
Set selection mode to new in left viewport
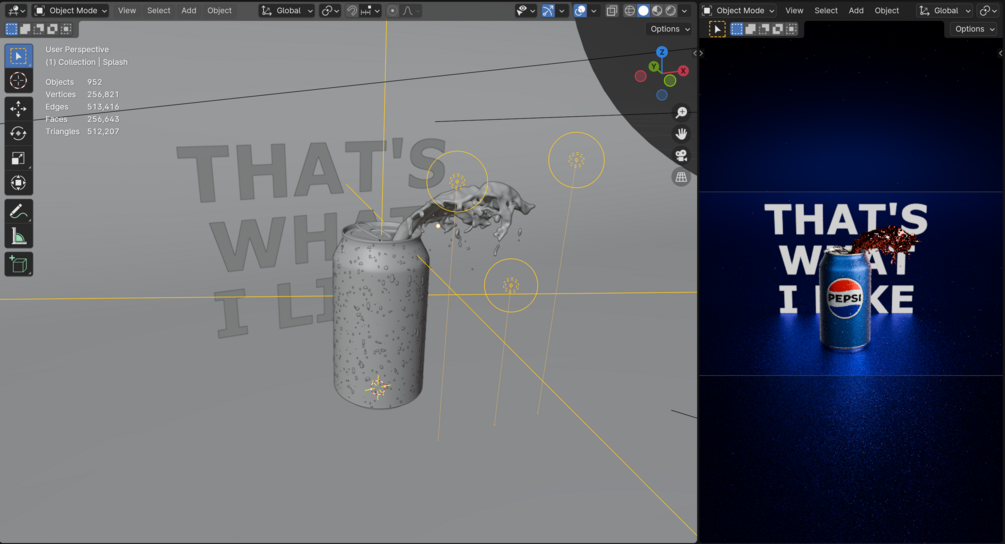pos(12,29)
